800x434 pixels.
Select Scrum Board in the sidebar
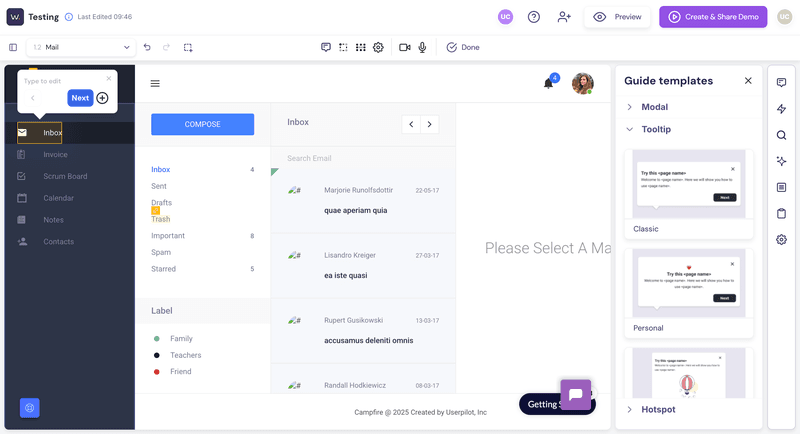(64, 176)
